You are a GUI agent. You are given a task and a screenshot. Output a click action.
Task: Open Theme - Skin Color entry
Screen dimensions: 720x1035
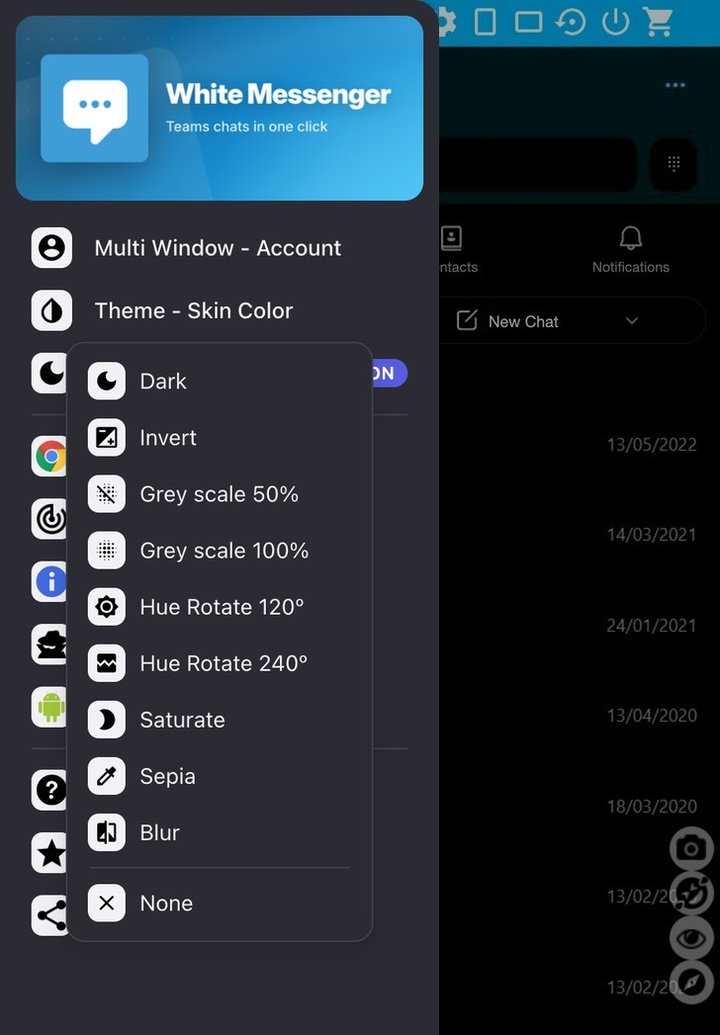(x=219, y=310)
